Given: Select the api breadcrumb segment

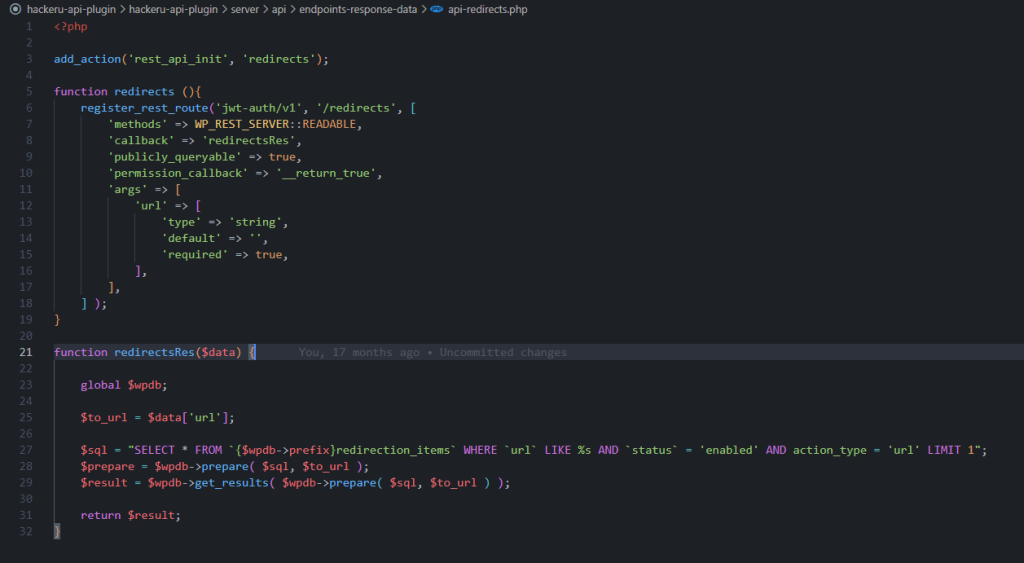Looking at the screenshot, I should 280,9.
